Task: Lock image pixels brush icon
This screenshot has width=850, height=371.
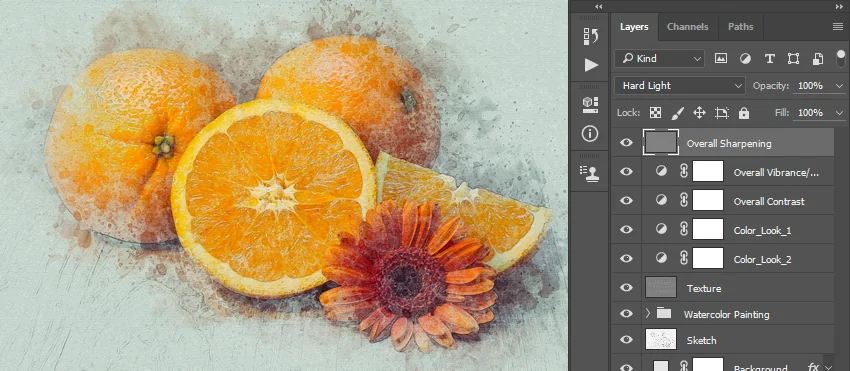Action: click(x=678, y=113)
